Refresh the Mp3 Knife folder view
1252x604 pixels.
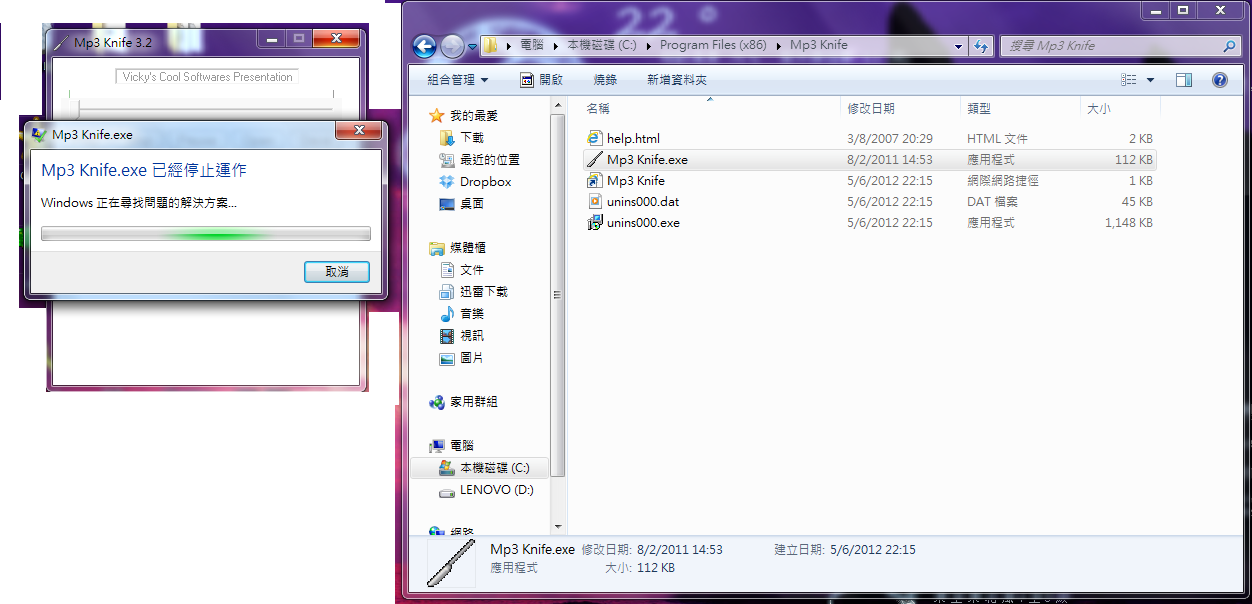tap(981, 46)
